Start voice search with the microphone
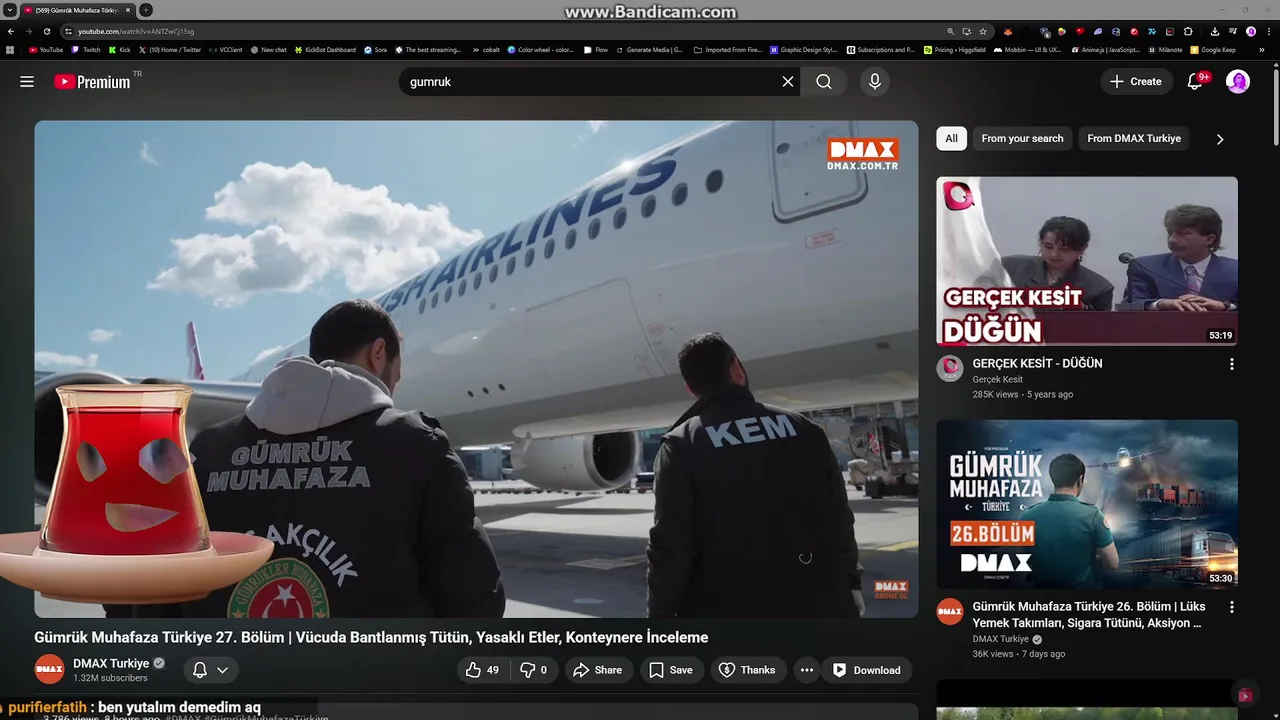 pyautogui.click(x=875, y=82)
